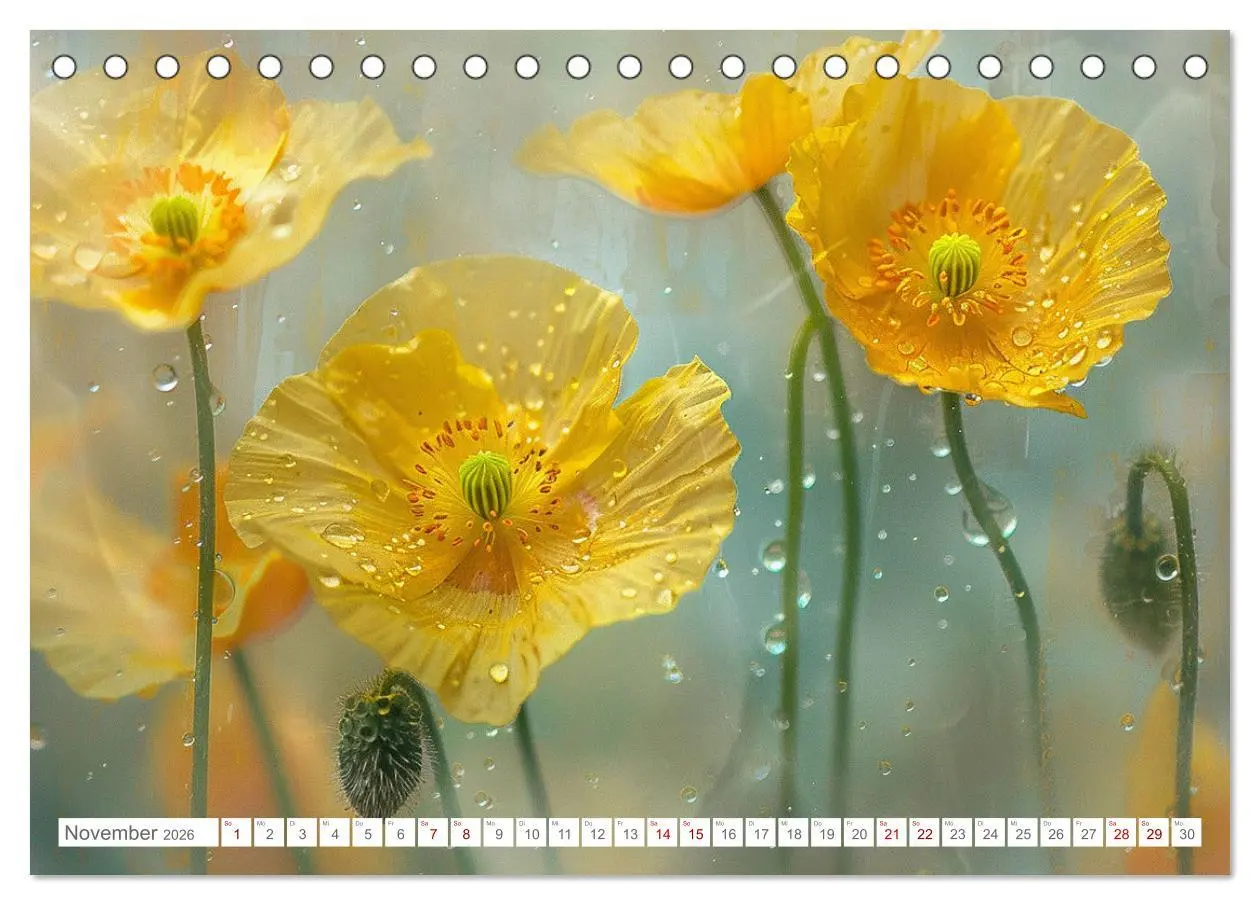The height and width of the screenshot is (905, 1260).
Task: Click date cell 19
Action: [825, 832]
